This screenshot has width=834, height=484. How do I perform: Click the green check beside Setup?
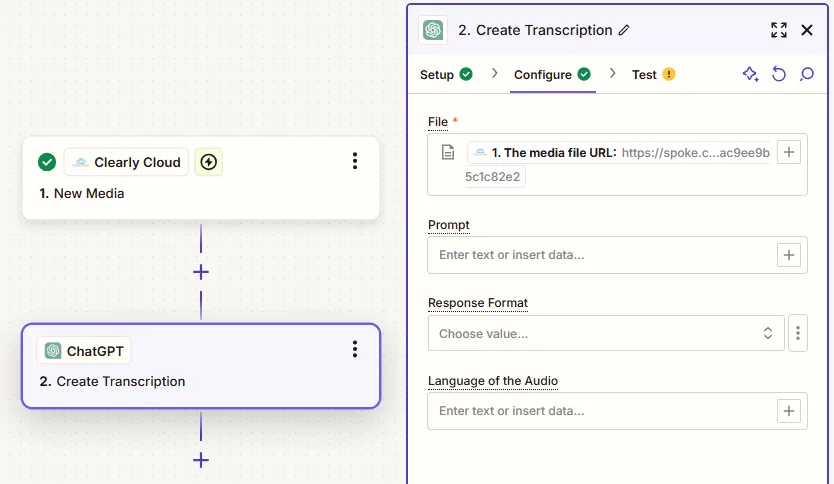tap(466, 74)
